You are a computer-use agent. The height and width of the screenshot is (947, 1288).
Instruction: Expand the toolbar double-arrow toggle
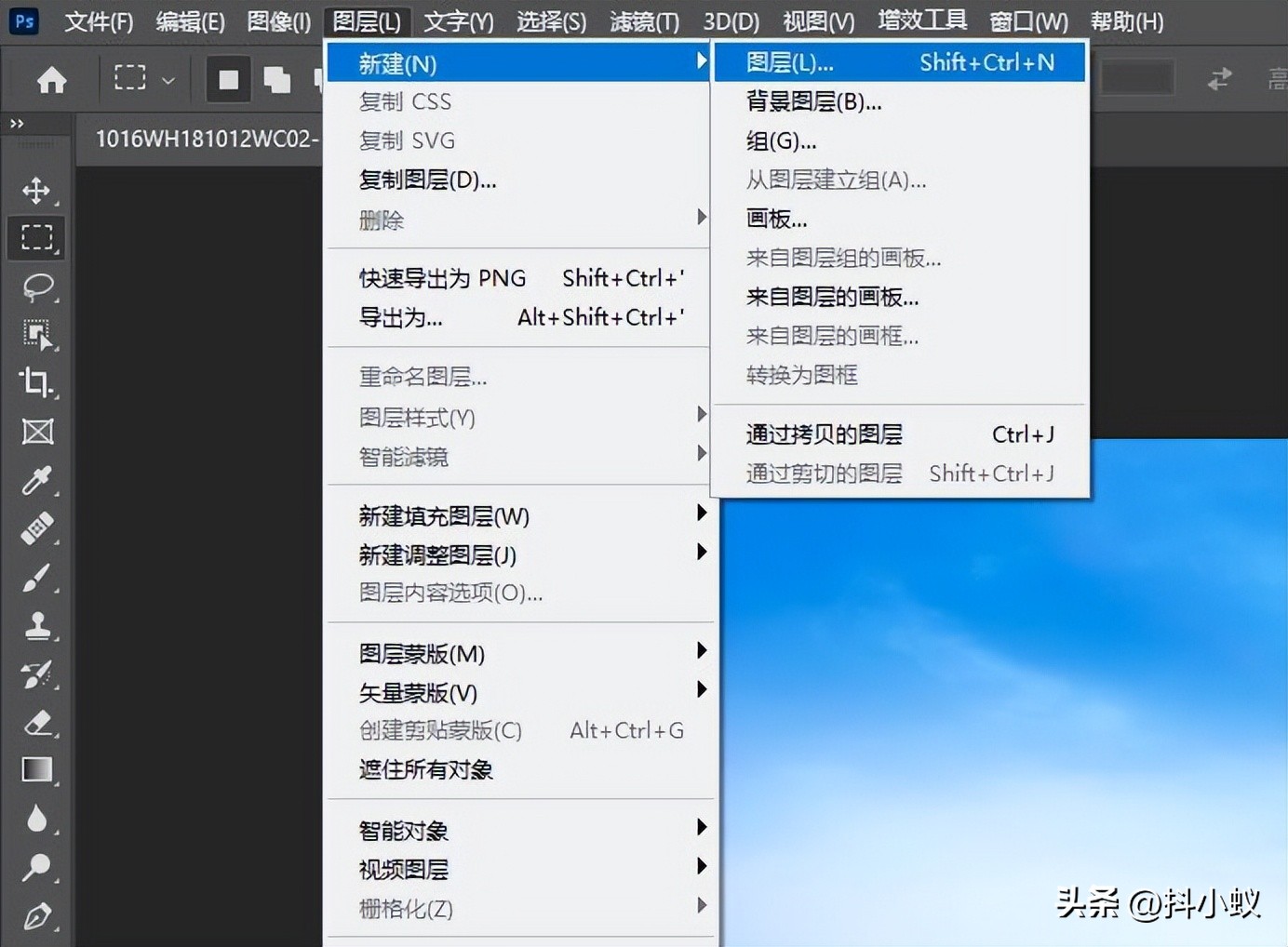click(17, 123)
